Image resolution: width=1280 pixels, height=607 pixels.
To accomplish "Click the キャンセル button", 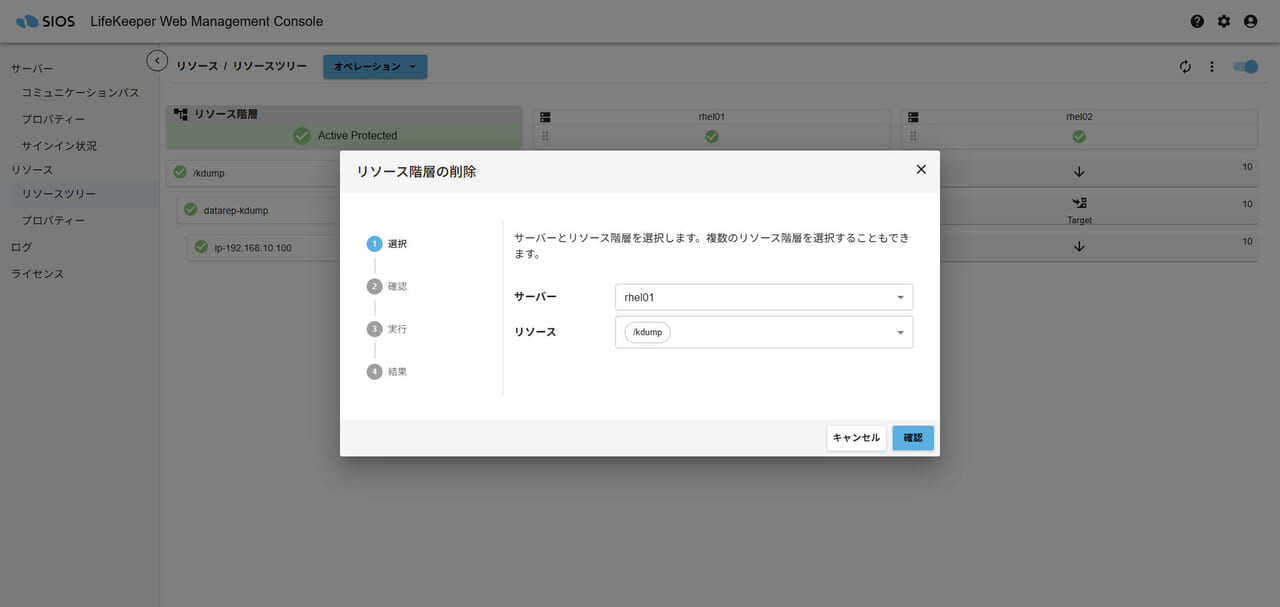I will pyautogui.click(x=856, y=438).
